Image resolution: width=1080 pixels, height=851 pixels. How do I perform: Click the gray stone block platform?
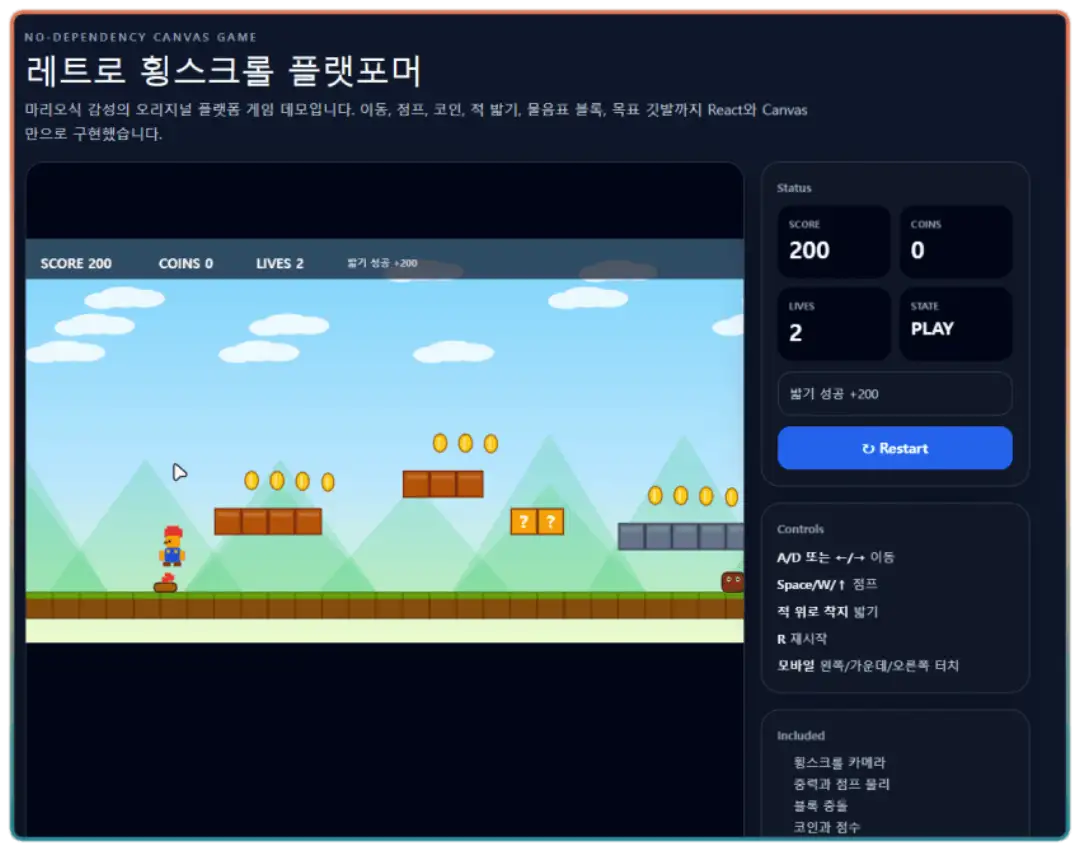click(680, 537)
